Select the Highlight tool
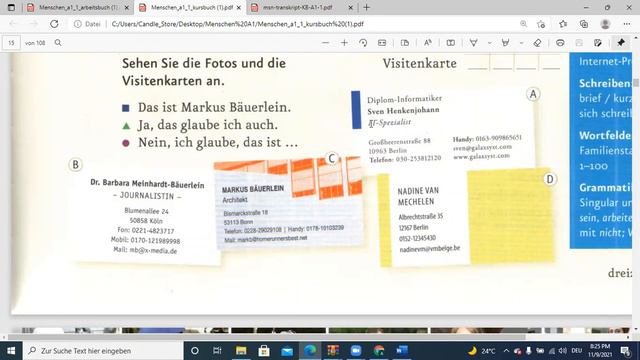Screen dimensions: 640x360 505,43
